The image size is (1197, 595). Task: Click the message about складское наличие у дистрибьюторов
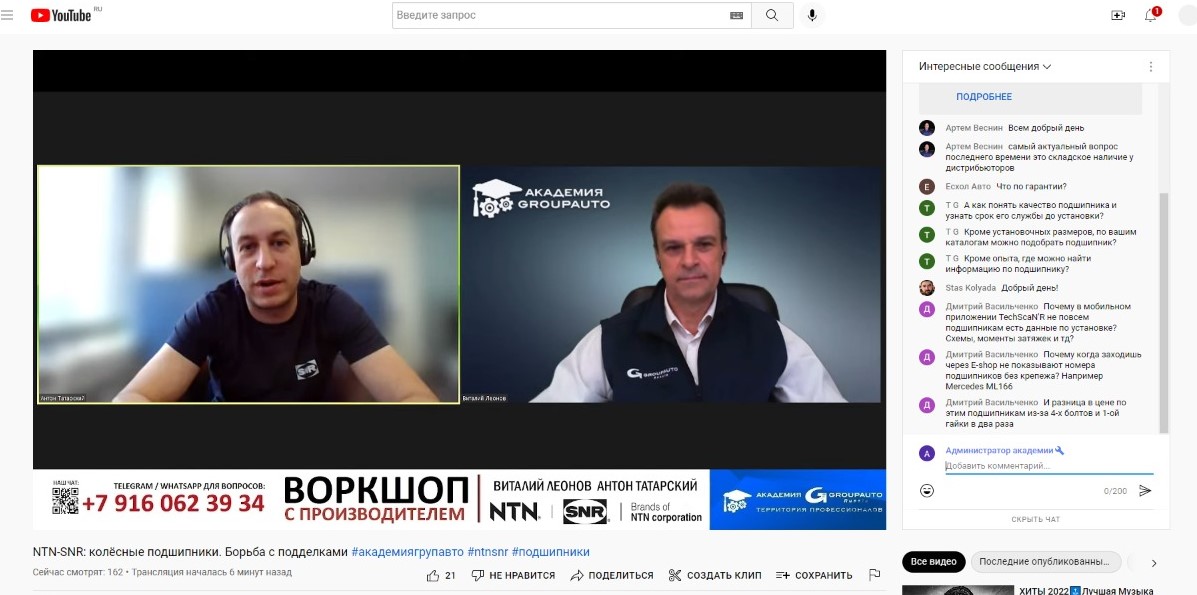[1039, 157]
